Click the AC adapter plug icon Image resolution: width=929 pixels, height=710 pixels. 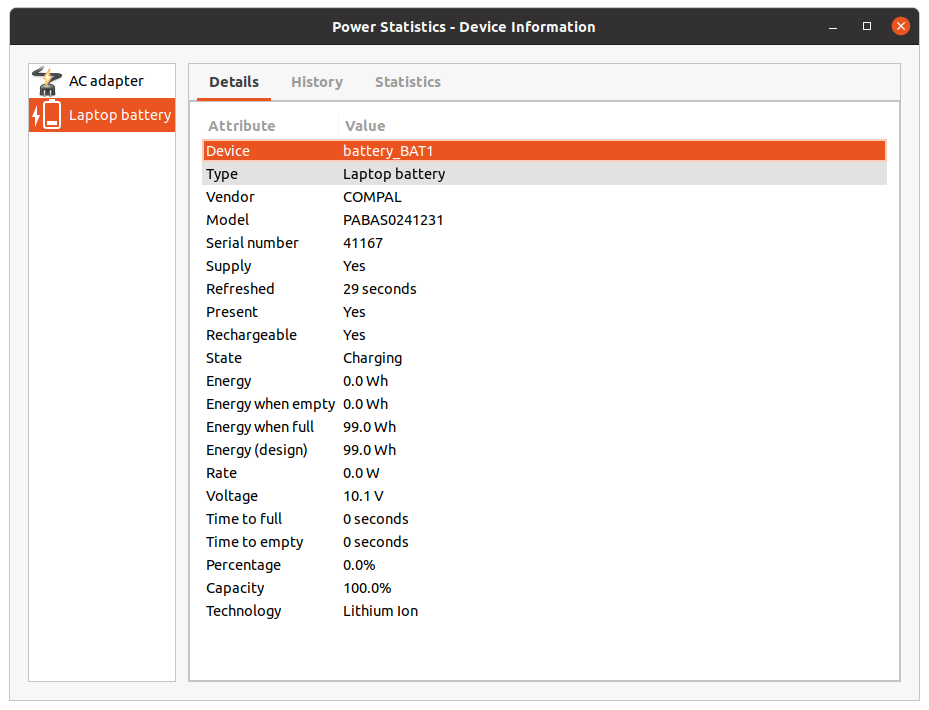coord(47,81)
